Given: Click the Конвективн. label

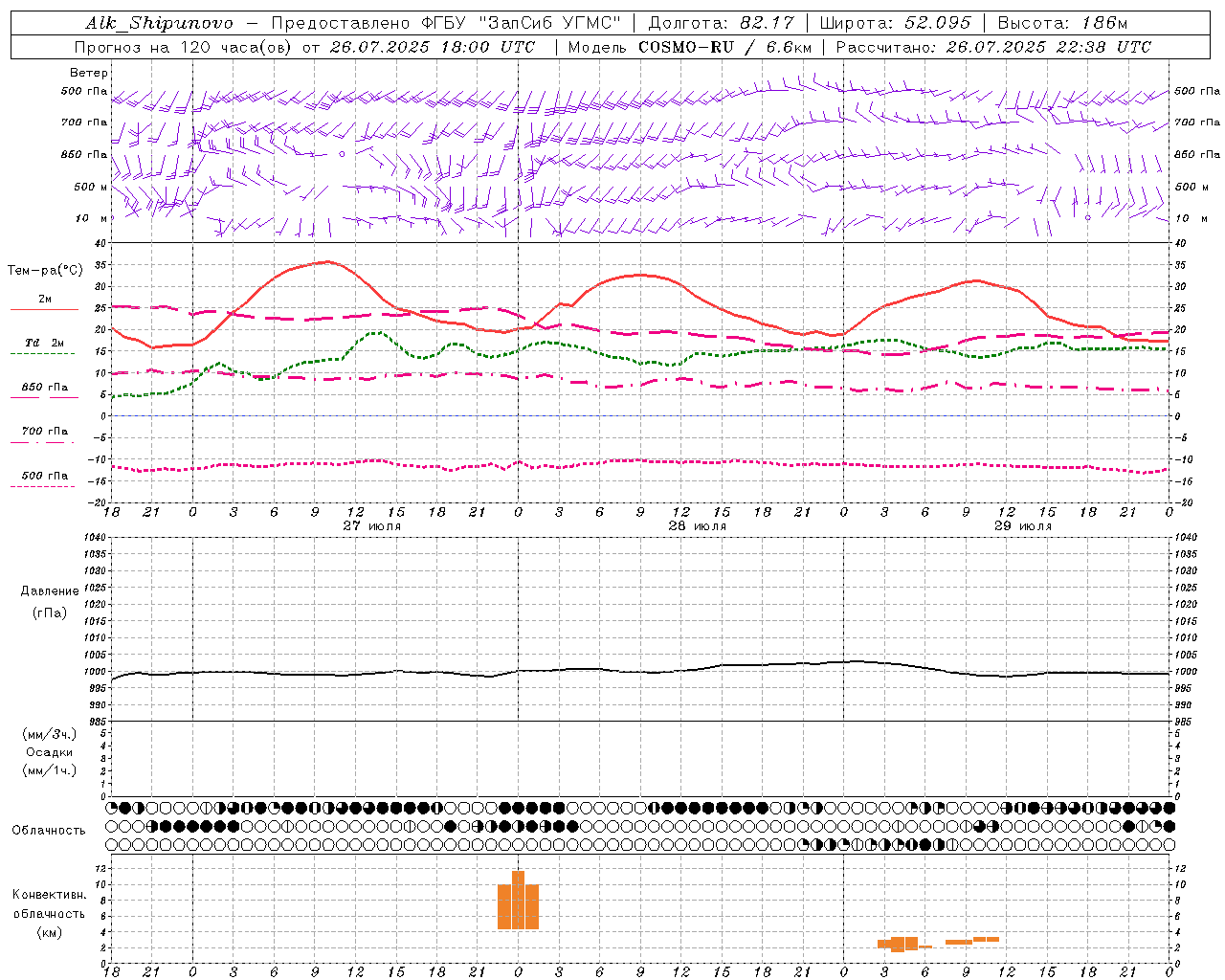Looking at the screenshot, I should point(50,895).
